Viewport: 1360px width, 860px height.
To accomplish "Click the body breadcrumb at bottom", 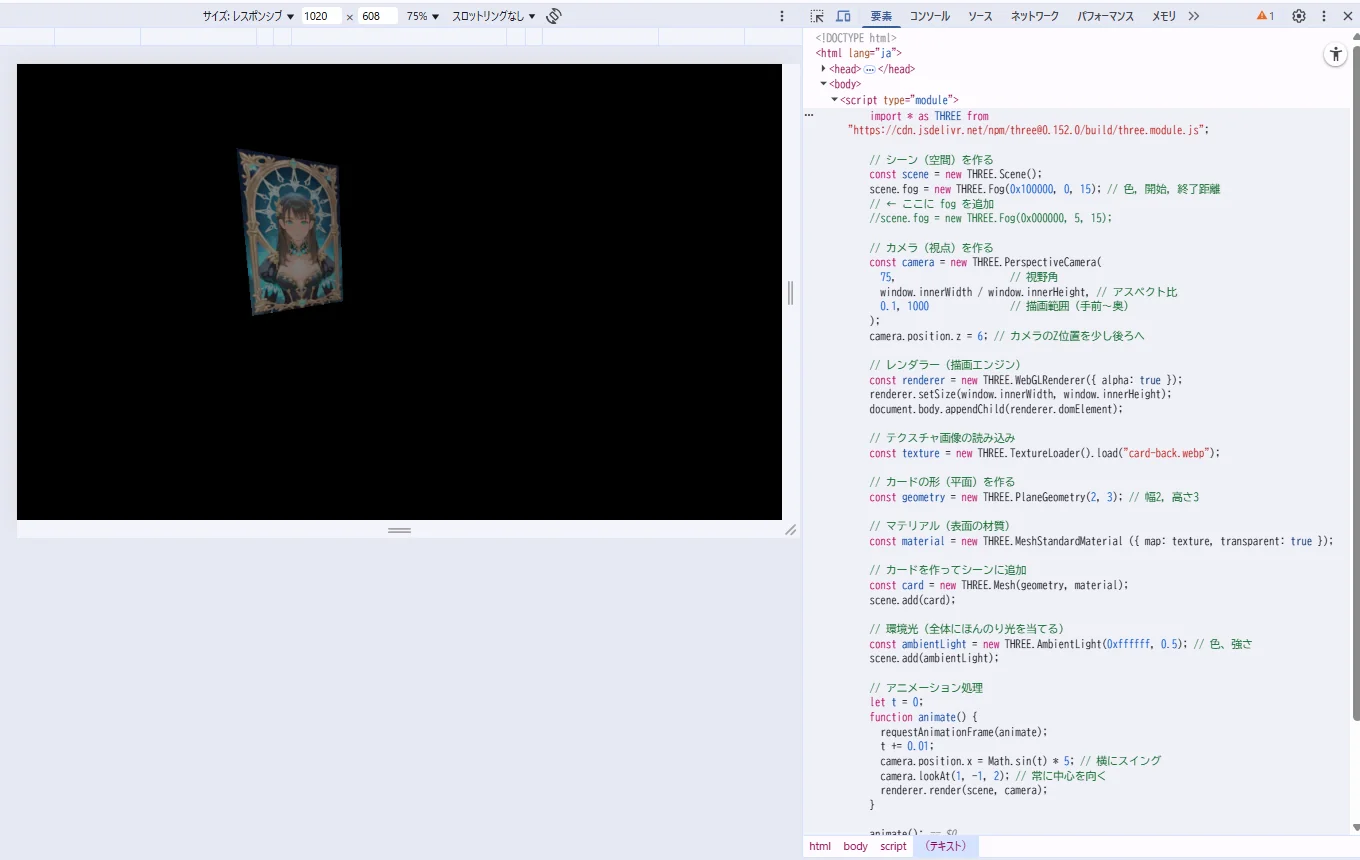I will click(855, 846).
